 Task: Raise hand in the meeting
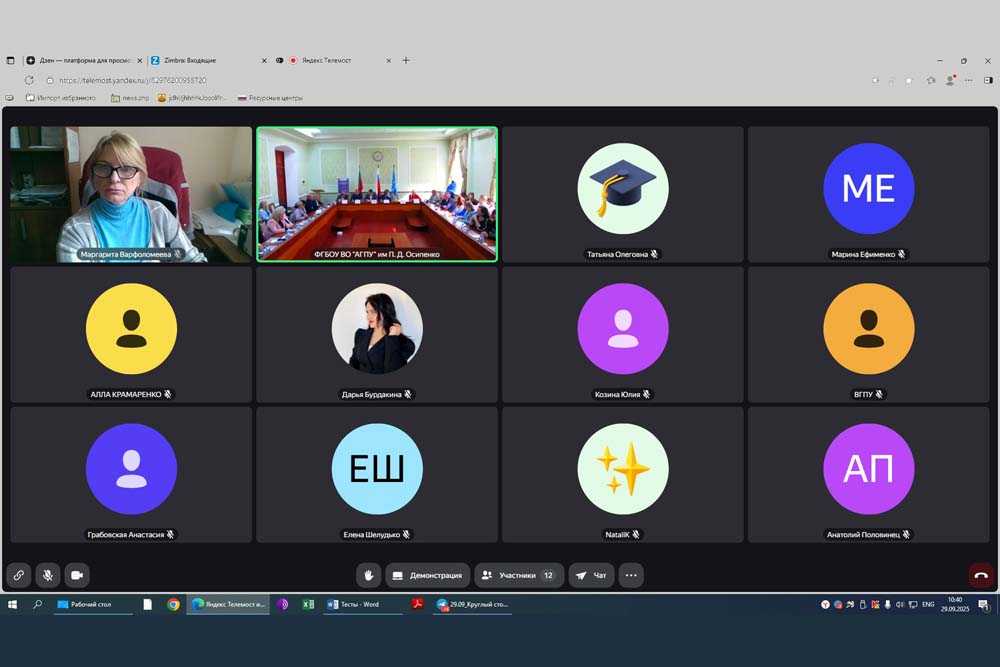(x=368, y=575)
